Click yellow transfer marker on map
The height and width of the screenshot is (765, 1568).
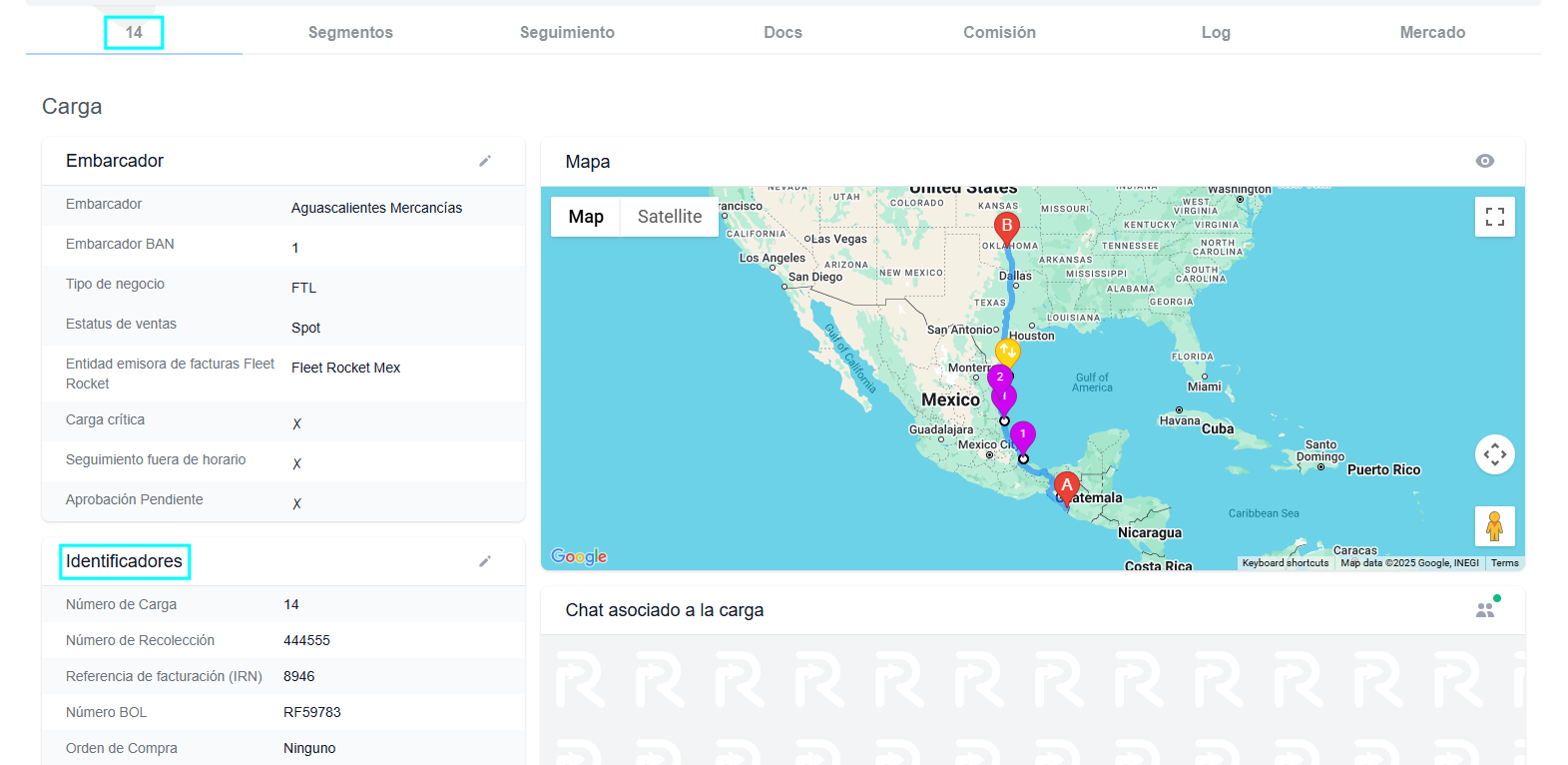[x=1008, y=352]
